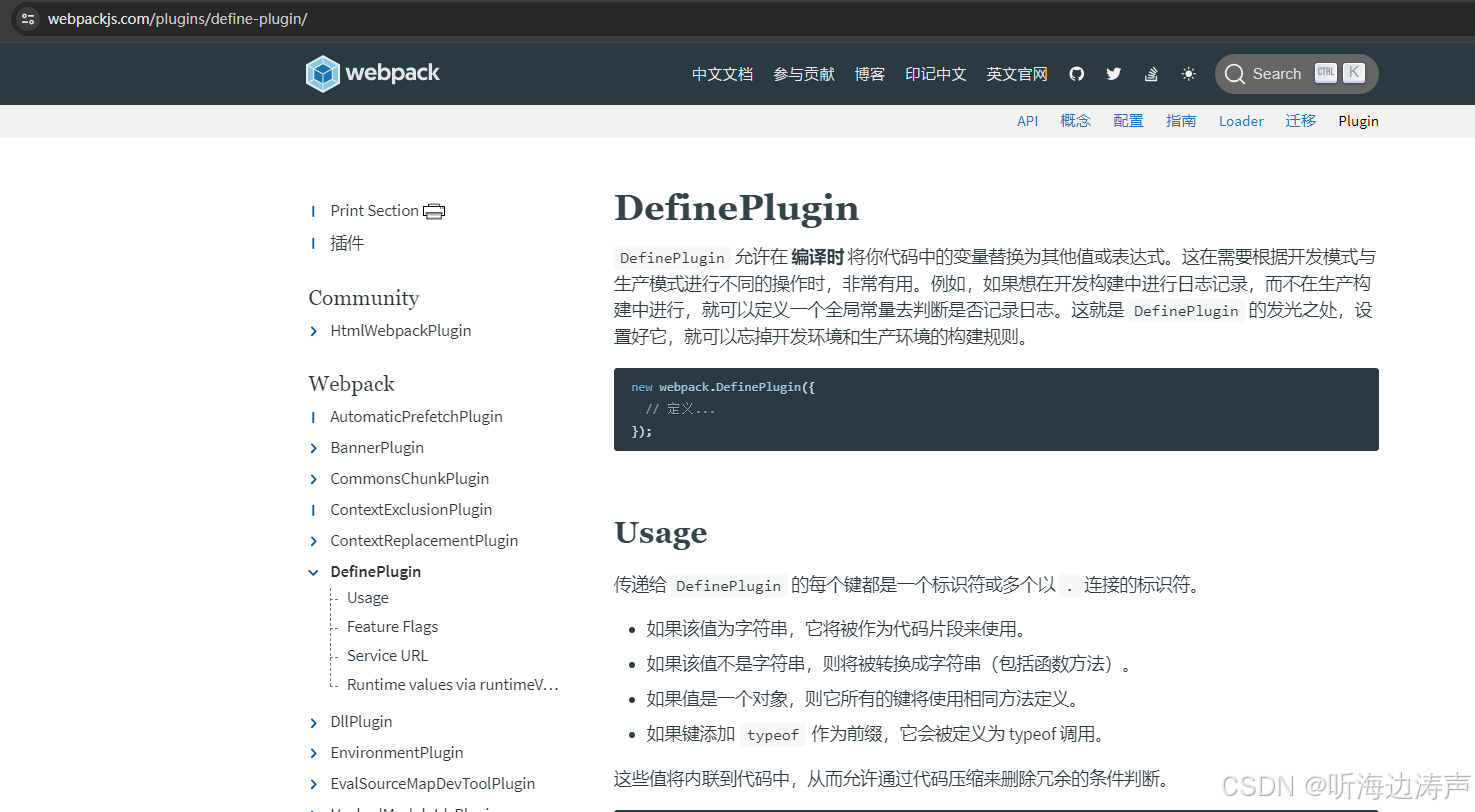Expand the BannerPlugin chevron

(x=314, y=448)
